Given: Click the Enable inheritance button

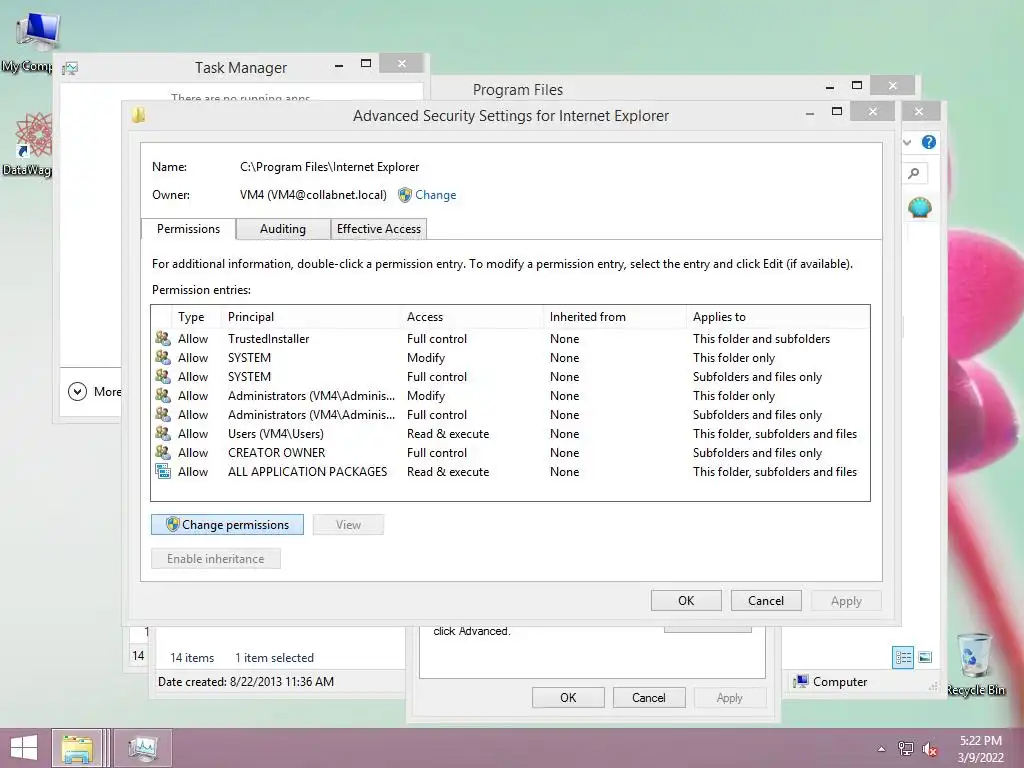Looking at the screenshot, I should click(x=216, y=558).
